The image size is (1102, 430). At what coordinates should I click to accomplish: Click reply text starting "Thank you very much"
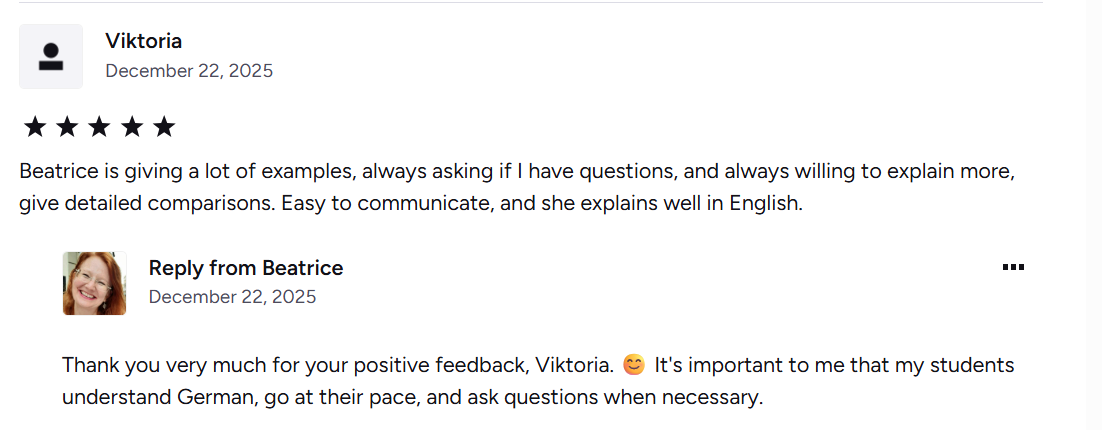pos(300,365)
